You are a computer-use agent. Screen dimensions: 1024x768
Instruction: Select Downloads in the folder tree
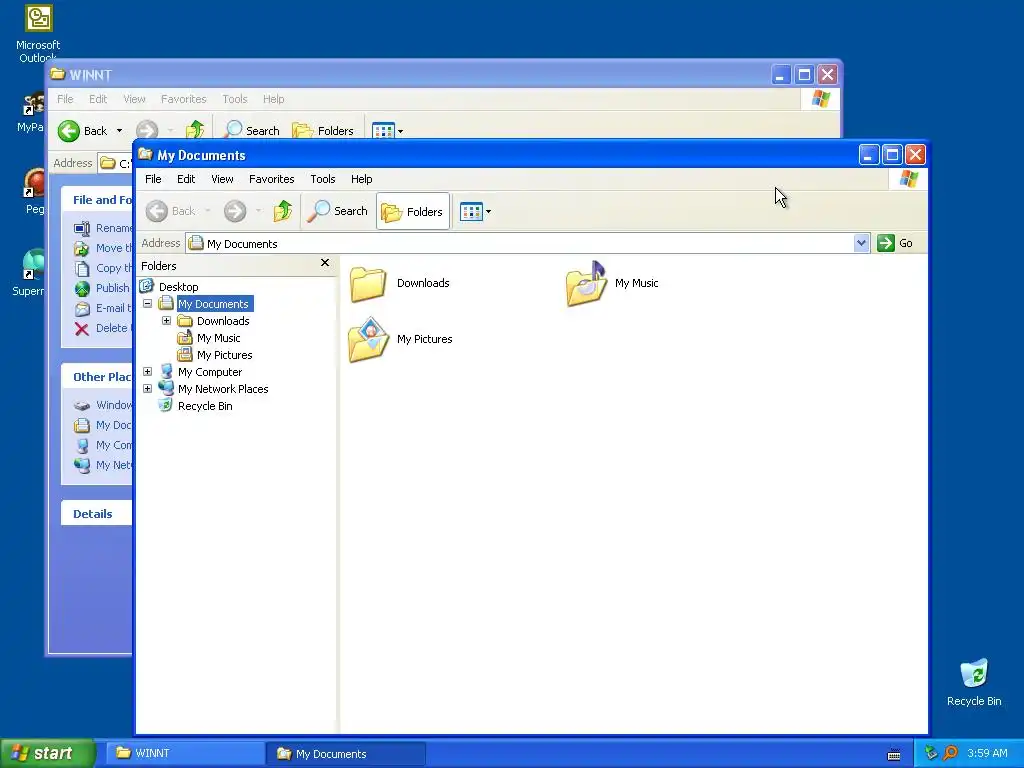(x=223, y=321)
